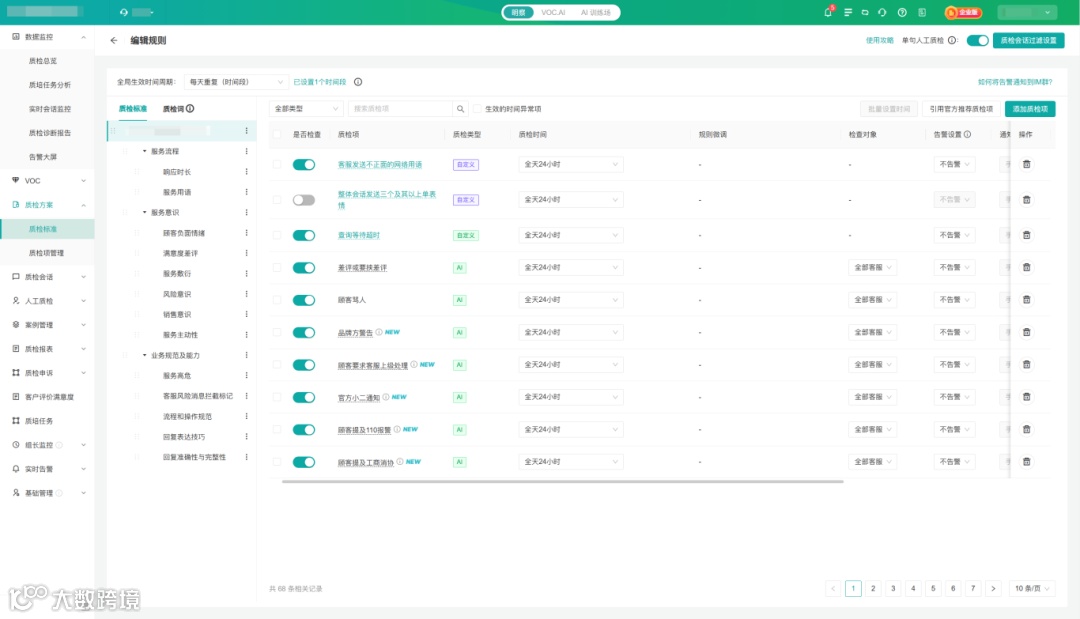This screenshot has height=619, width=1080.
Task: Open the three-dot menu for 服务流程
Action: (x=246, y=151)
